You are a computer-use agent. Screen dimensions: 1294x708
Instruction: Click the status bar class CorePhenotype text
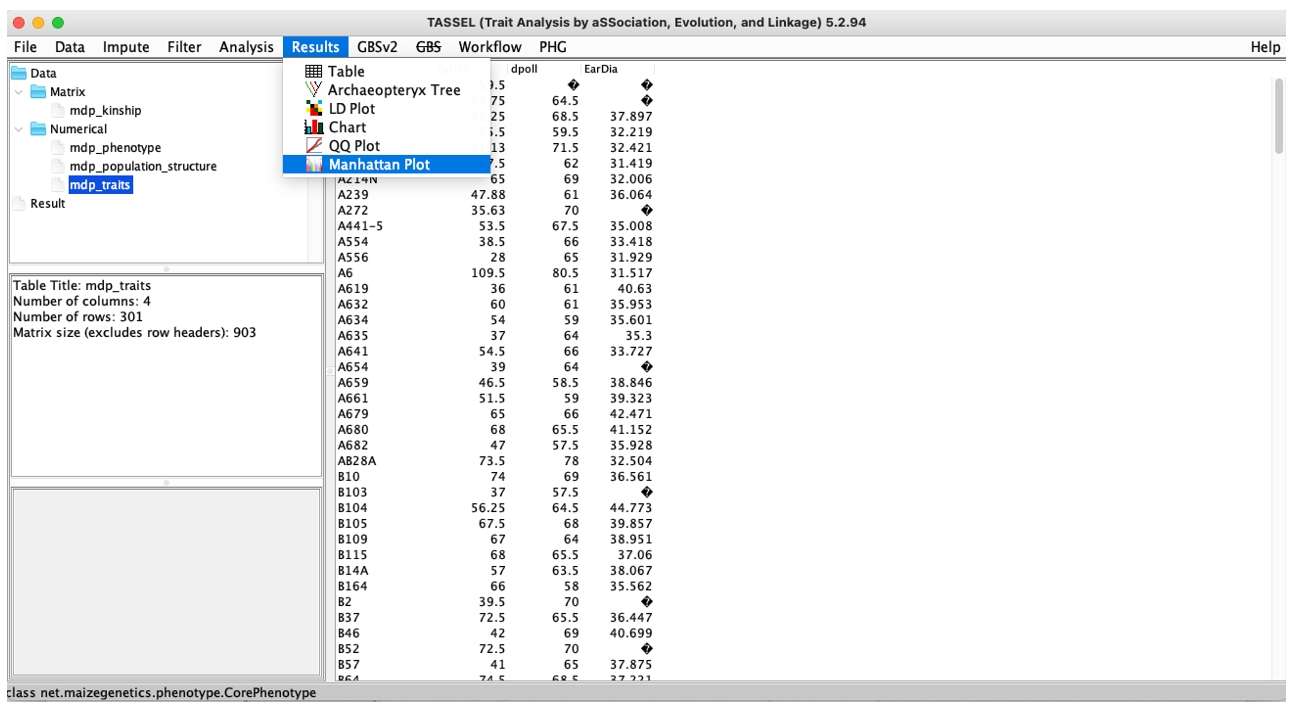pyautogui.click(x=161, y=692)
